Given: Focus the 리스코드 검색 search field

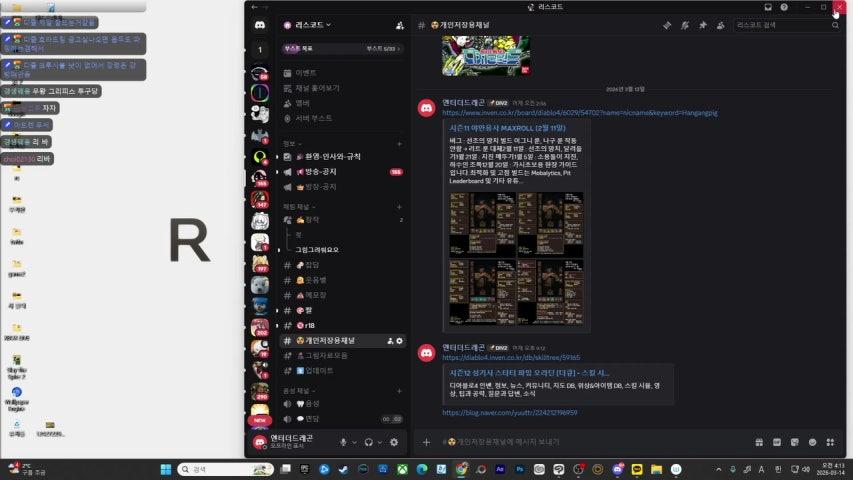Looking at the screenshot, I should [x=787, y=25].
